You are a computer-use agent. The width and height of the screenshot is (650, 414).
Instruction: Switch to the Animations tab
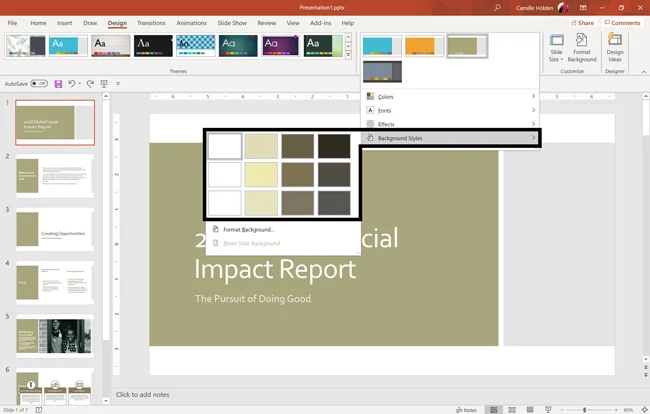click(x=192, y=23)
